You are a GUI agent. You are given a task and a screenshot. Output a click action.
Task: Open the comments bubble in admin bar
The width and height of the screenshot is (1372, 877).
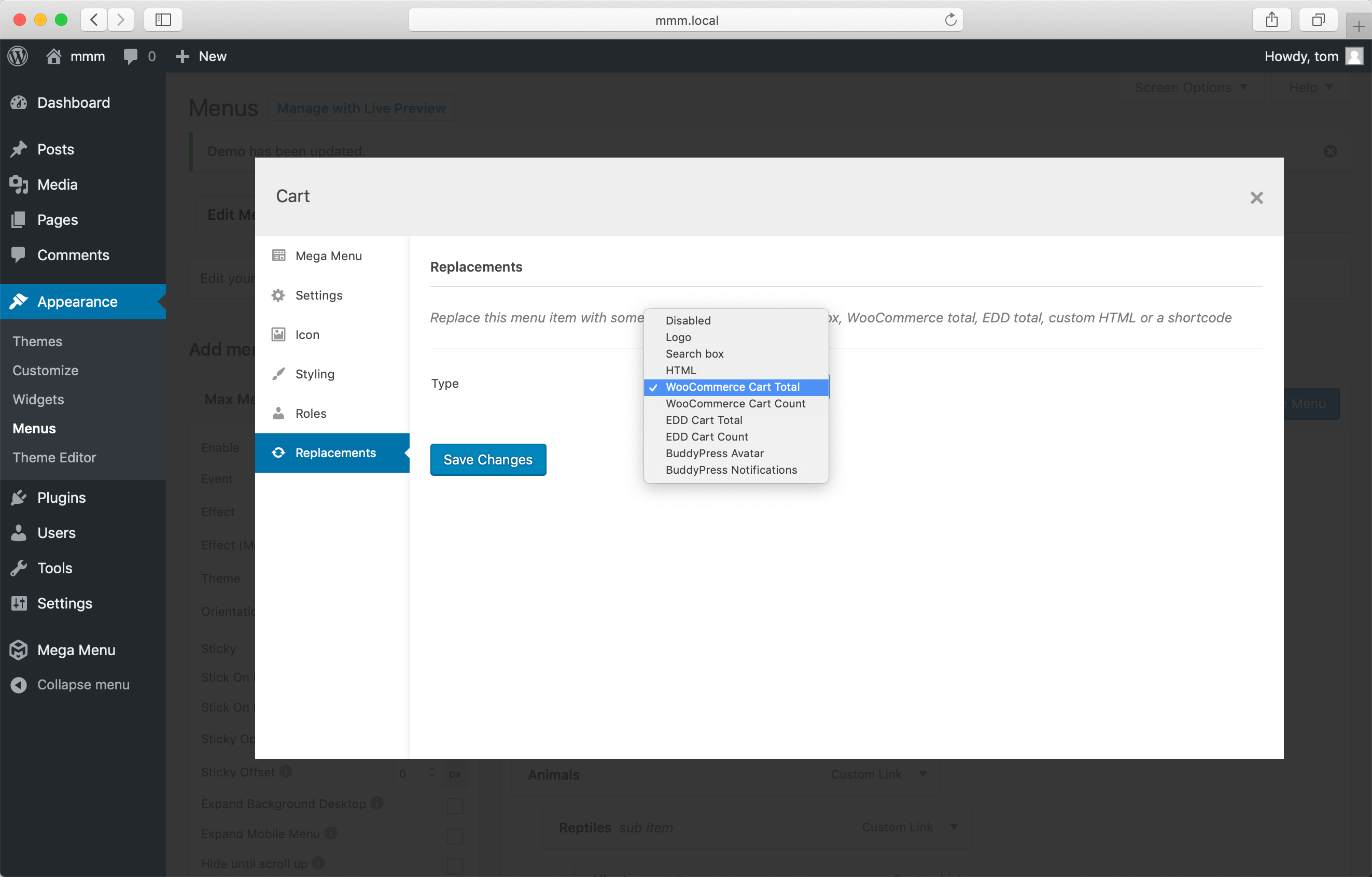131,56
